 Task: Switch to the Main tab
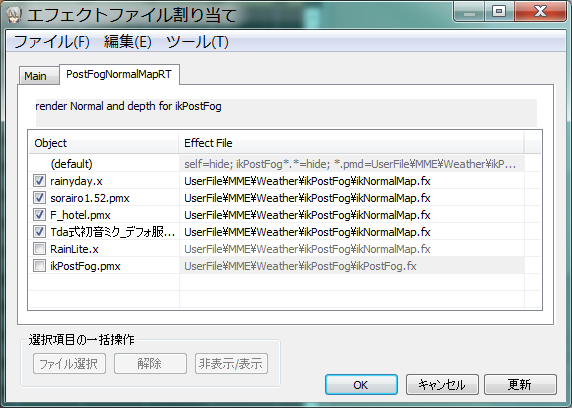click(39, 76)
